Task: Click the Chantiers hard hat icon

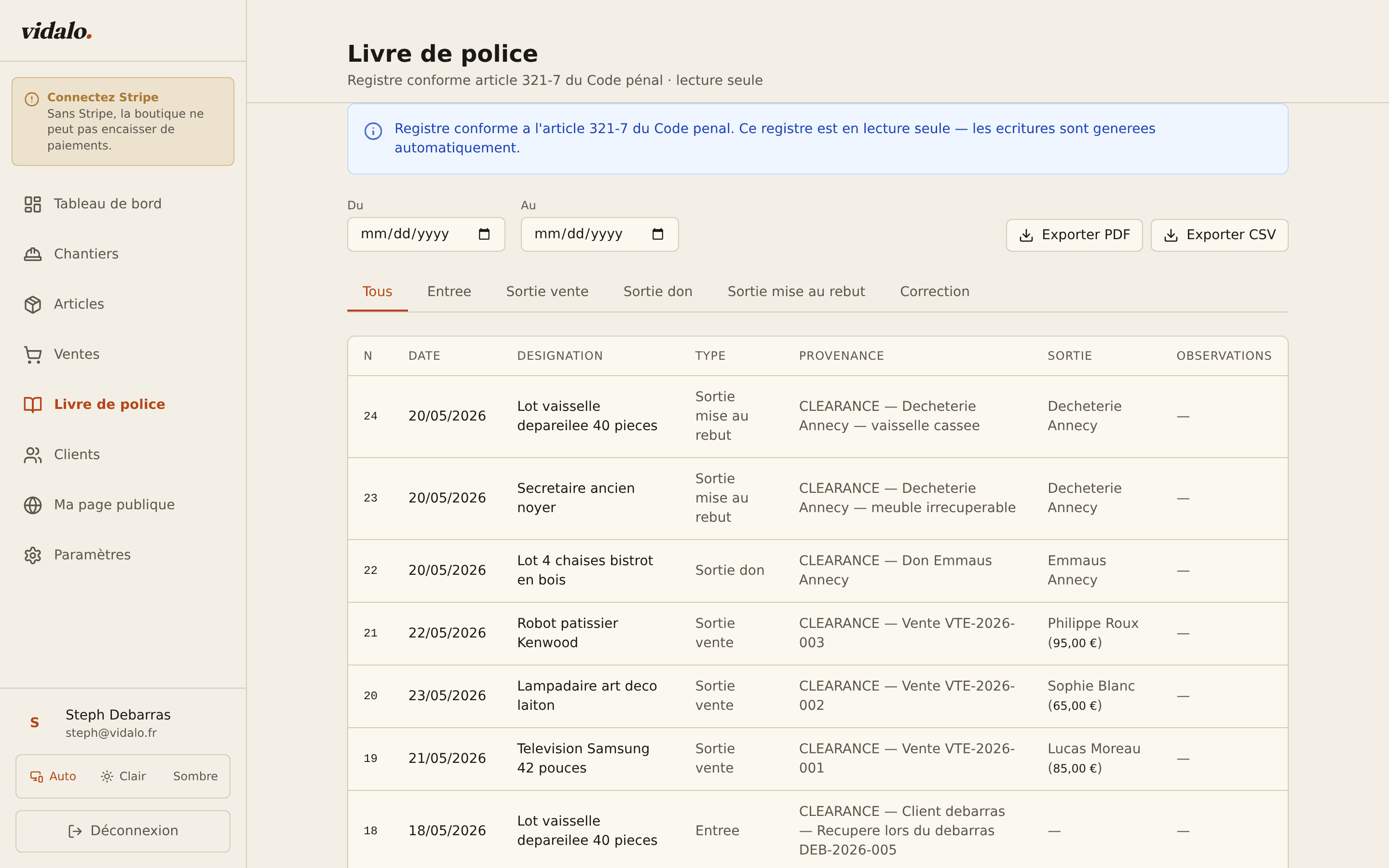Action: [33, 254]
